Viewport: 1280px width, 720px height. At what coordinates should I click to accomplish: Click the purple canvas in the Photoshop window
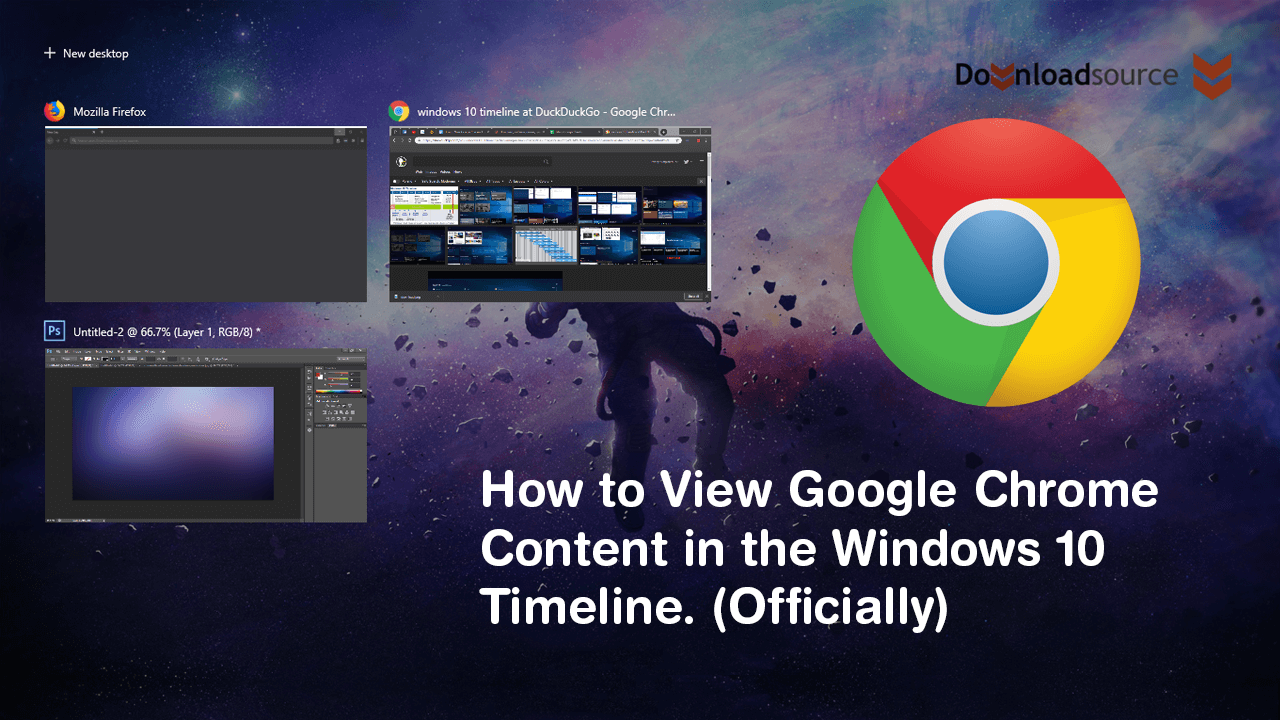(x=173, y=443)
